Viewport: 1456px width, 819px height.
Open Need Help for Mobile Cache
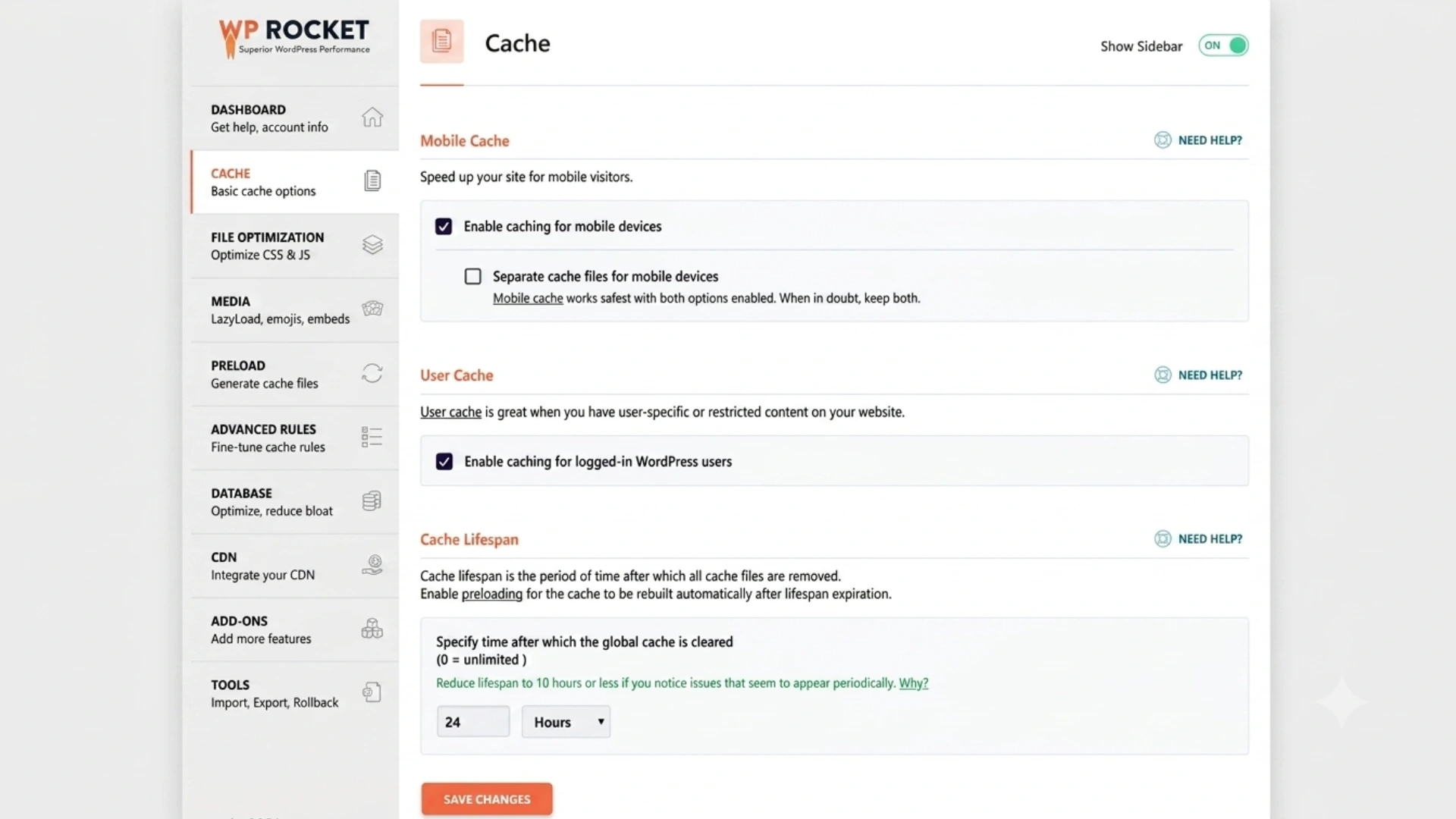[1198, 140]
